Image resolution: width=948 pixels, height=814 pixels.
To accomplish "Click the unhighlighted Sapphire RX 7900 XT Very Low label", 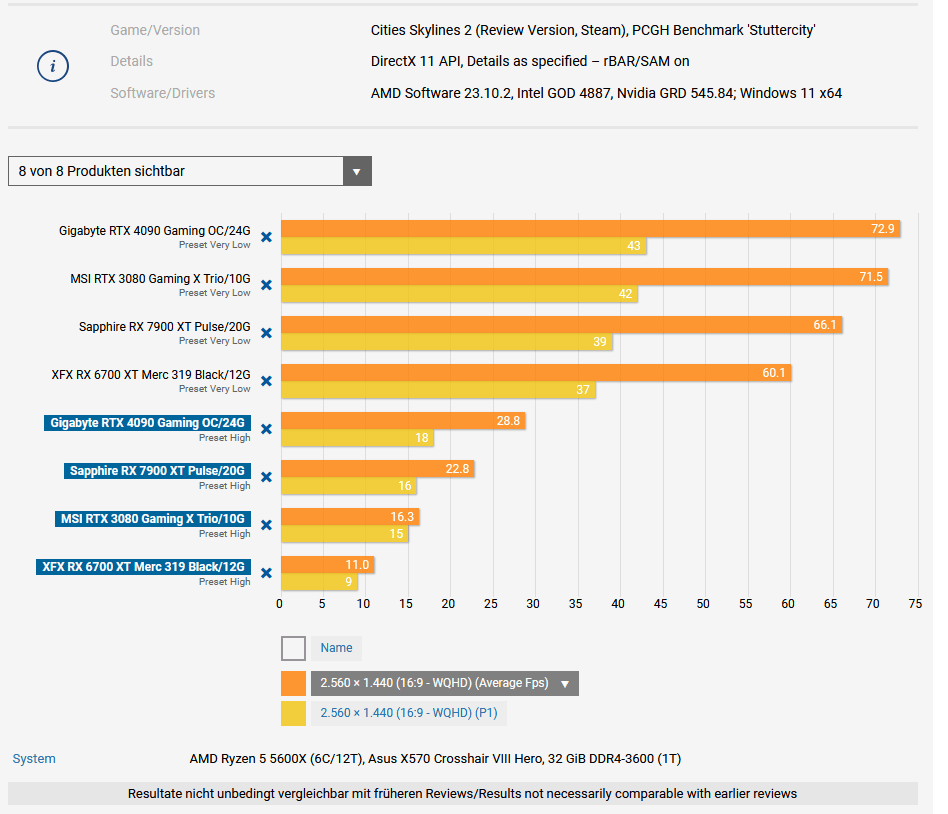I will pyautogui.click(x=164, y=327).
